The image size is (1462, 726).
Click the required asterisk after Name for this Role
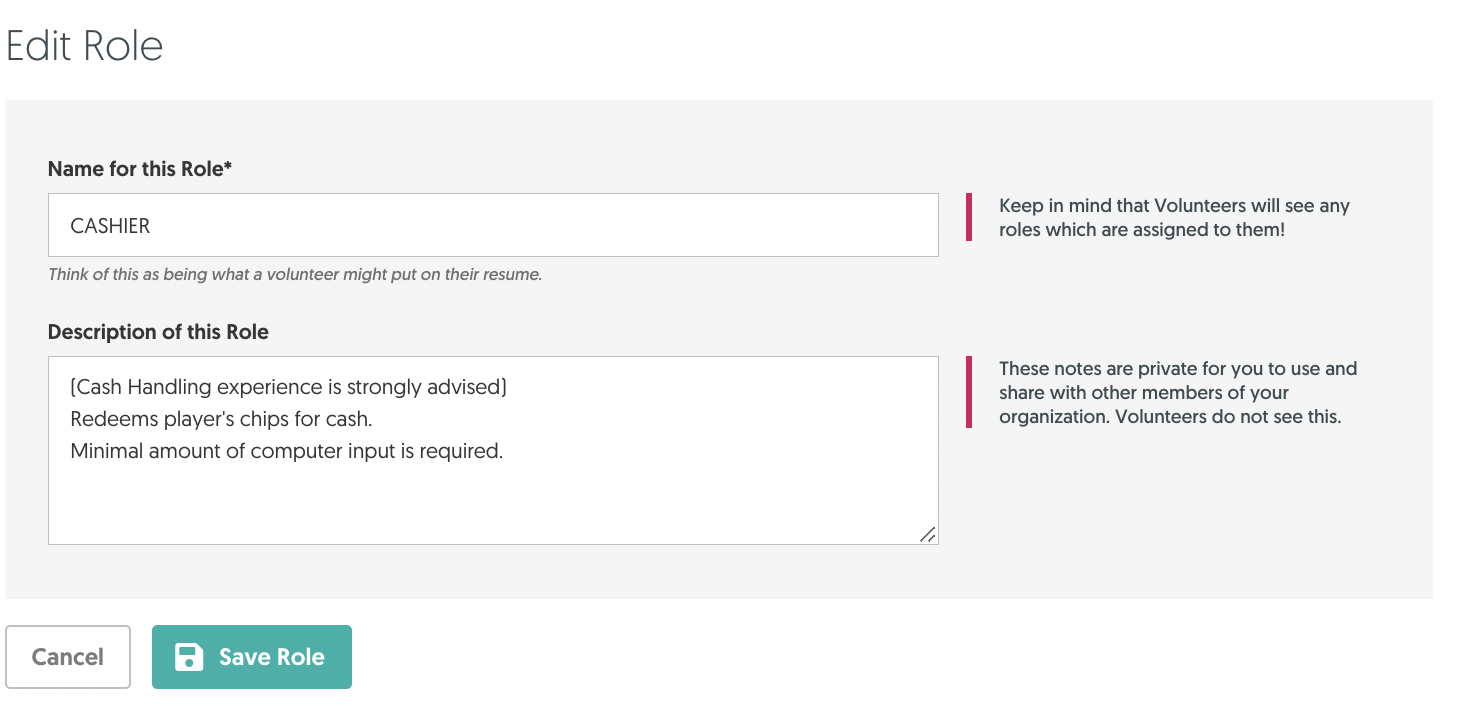[x=228, y=167]
